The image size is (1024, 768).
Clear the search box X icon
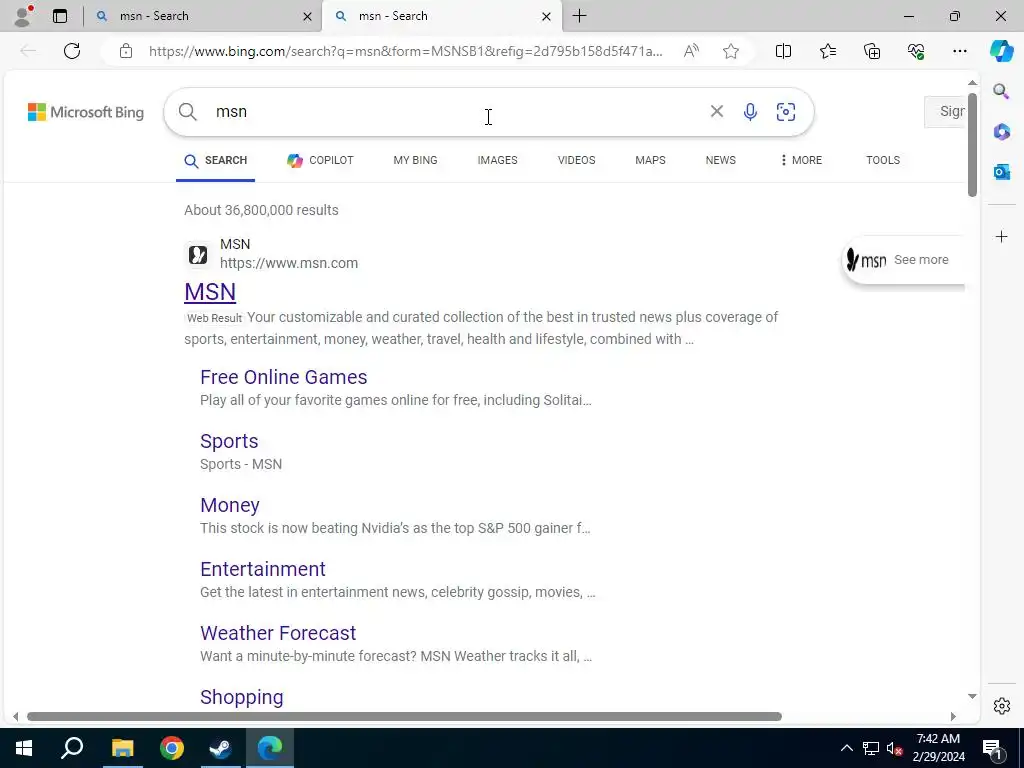(x=716, y=112)
